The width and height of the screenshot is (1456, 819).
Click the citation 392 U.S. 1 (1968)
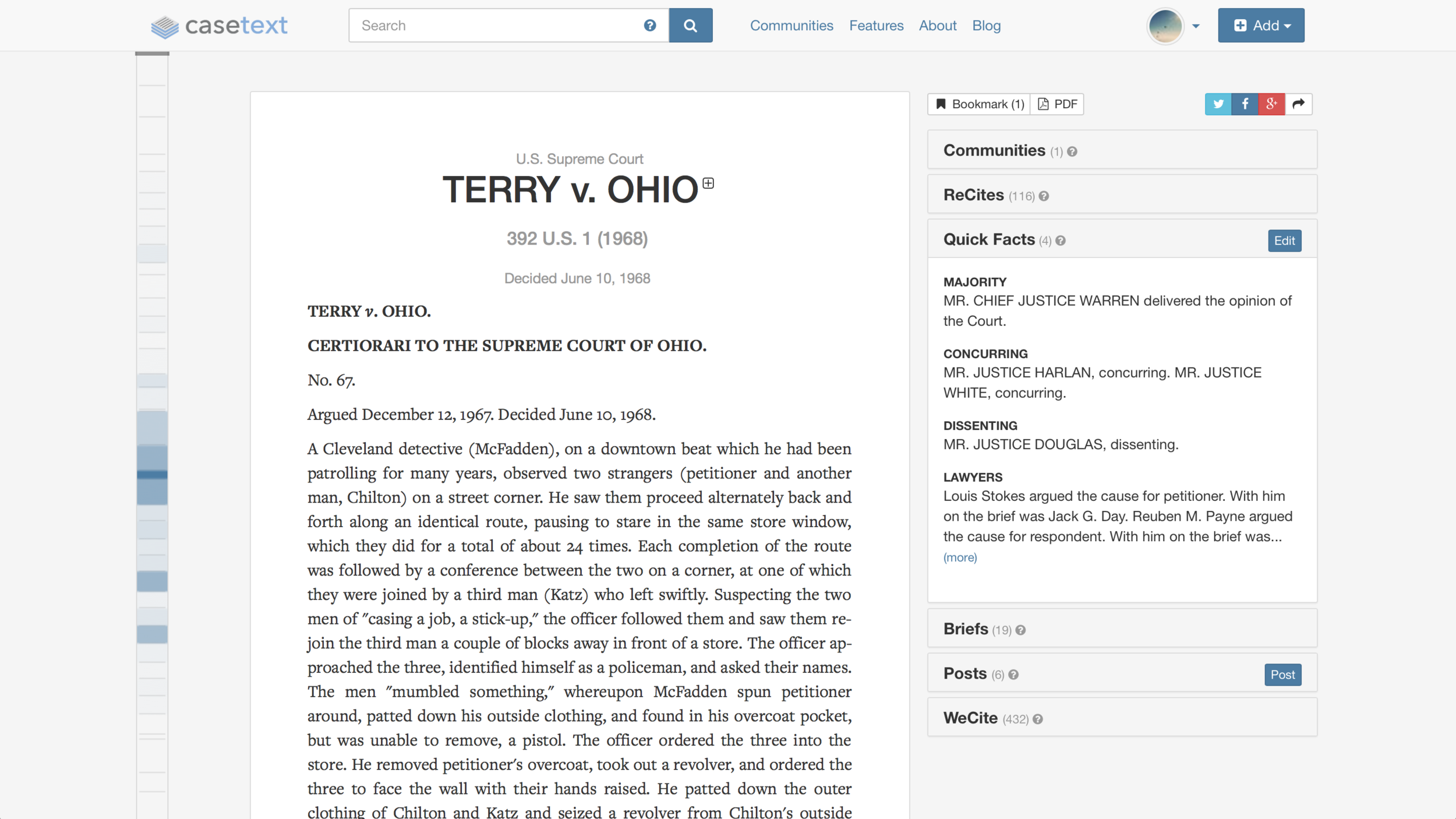point(577,239)
